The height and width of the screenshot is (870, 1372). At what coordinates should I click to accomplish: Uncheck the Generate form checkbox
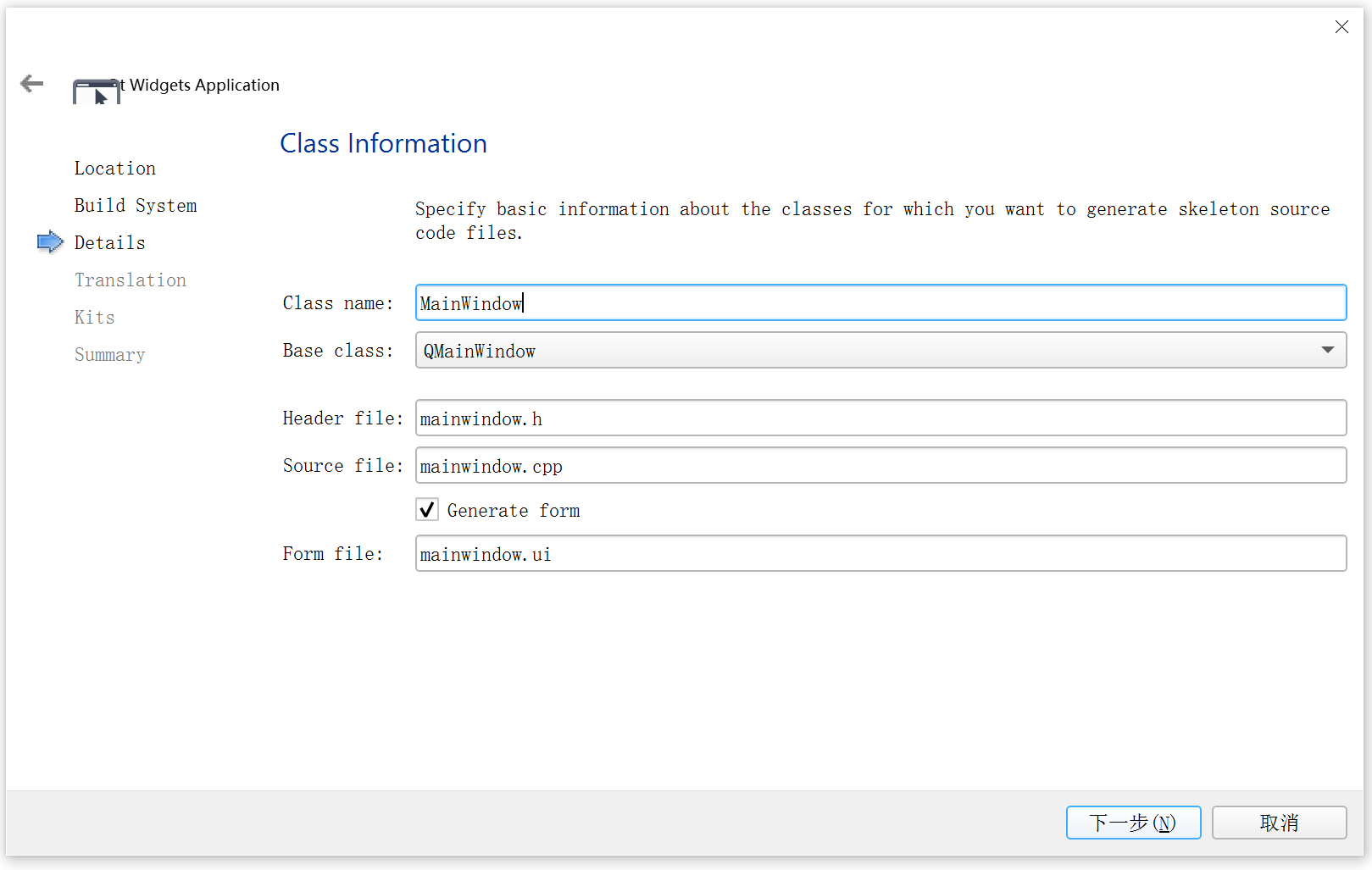[427, 510]
